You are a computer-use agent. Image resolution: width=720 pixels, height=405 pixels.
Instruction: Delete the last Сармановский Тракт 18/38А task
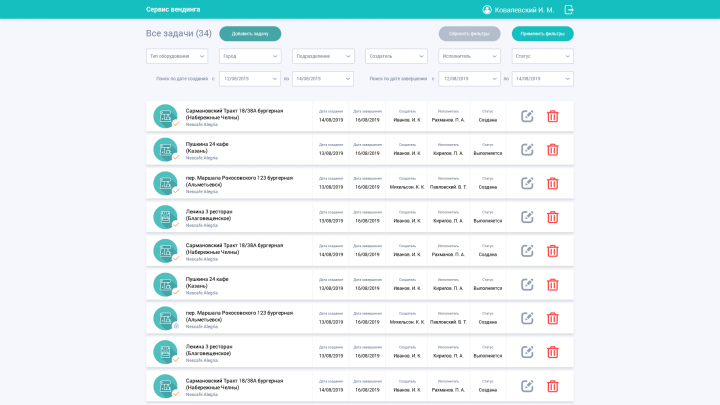click(x=552, y=386)
